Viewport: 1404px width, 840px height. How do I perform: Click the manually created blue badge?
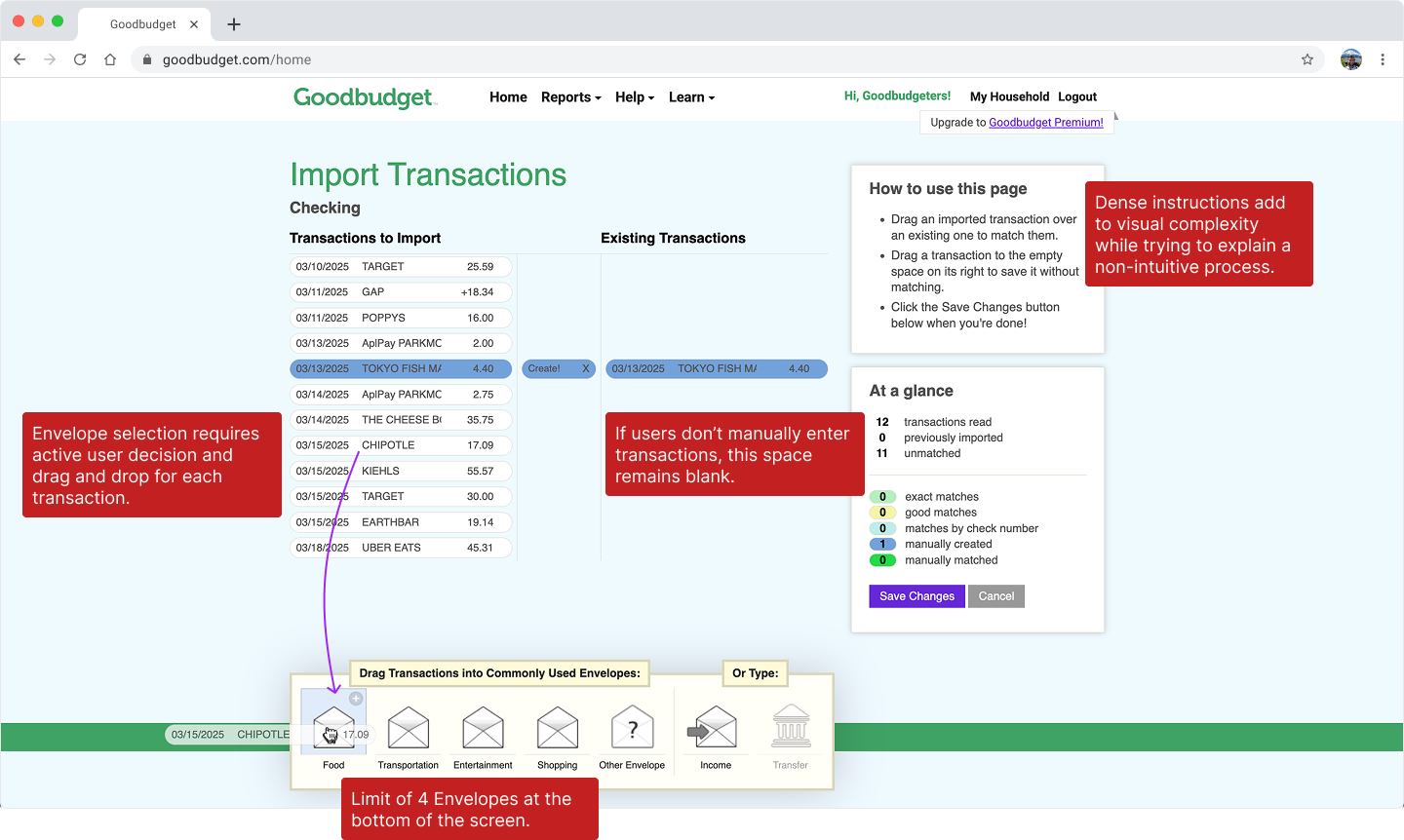click(x=882, y=545)
